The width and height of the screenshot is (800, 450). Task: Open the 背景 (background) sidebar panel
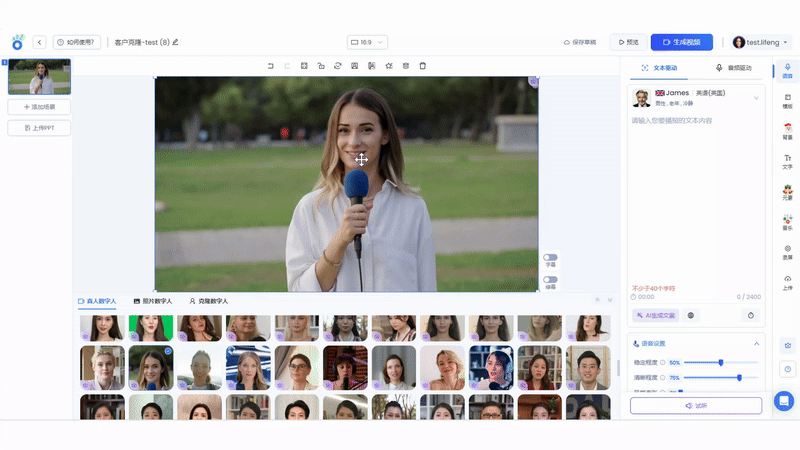tap(787, 129)
